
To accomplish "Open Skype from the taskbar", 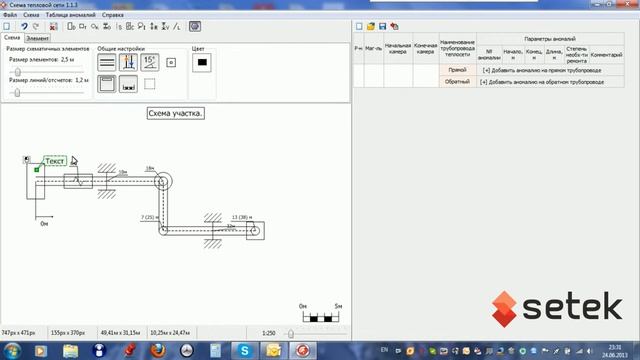I will tap(244, 351).
